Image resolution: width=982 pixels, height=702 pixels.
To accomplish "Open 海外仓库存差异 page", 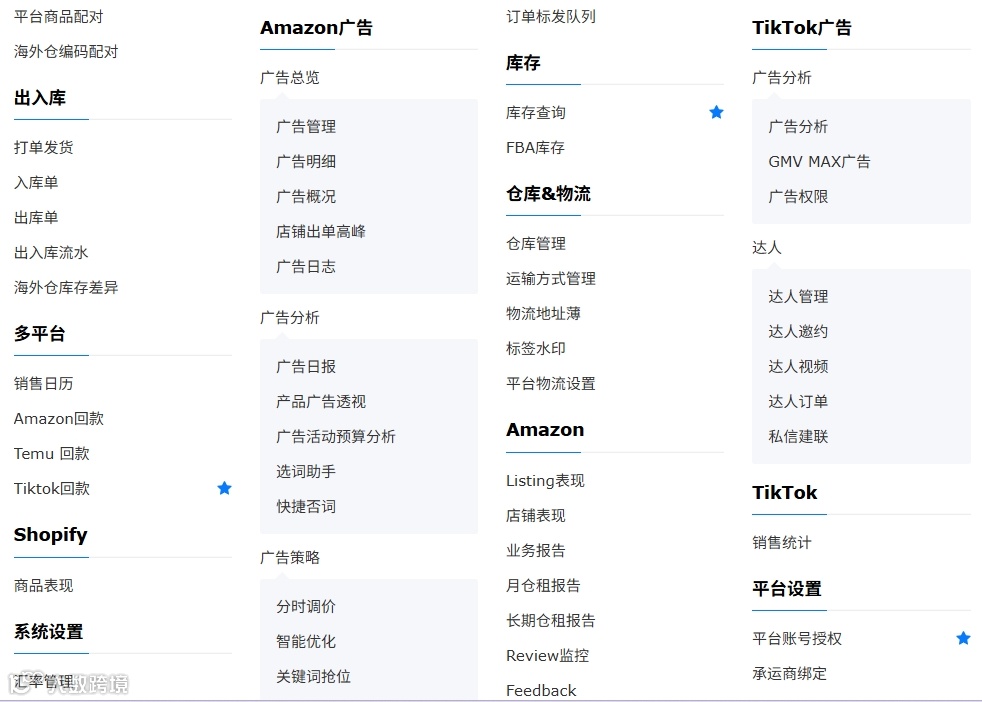I will click(x=66, y=287).
